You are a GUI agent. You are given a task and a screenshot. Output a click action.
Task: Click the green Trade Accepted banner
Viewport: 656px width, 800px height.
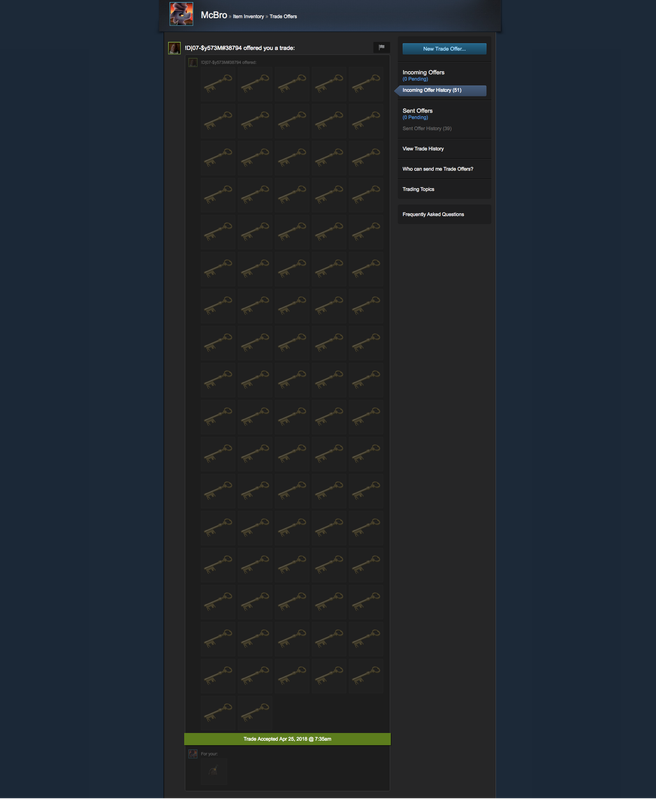tap(287, 739)
